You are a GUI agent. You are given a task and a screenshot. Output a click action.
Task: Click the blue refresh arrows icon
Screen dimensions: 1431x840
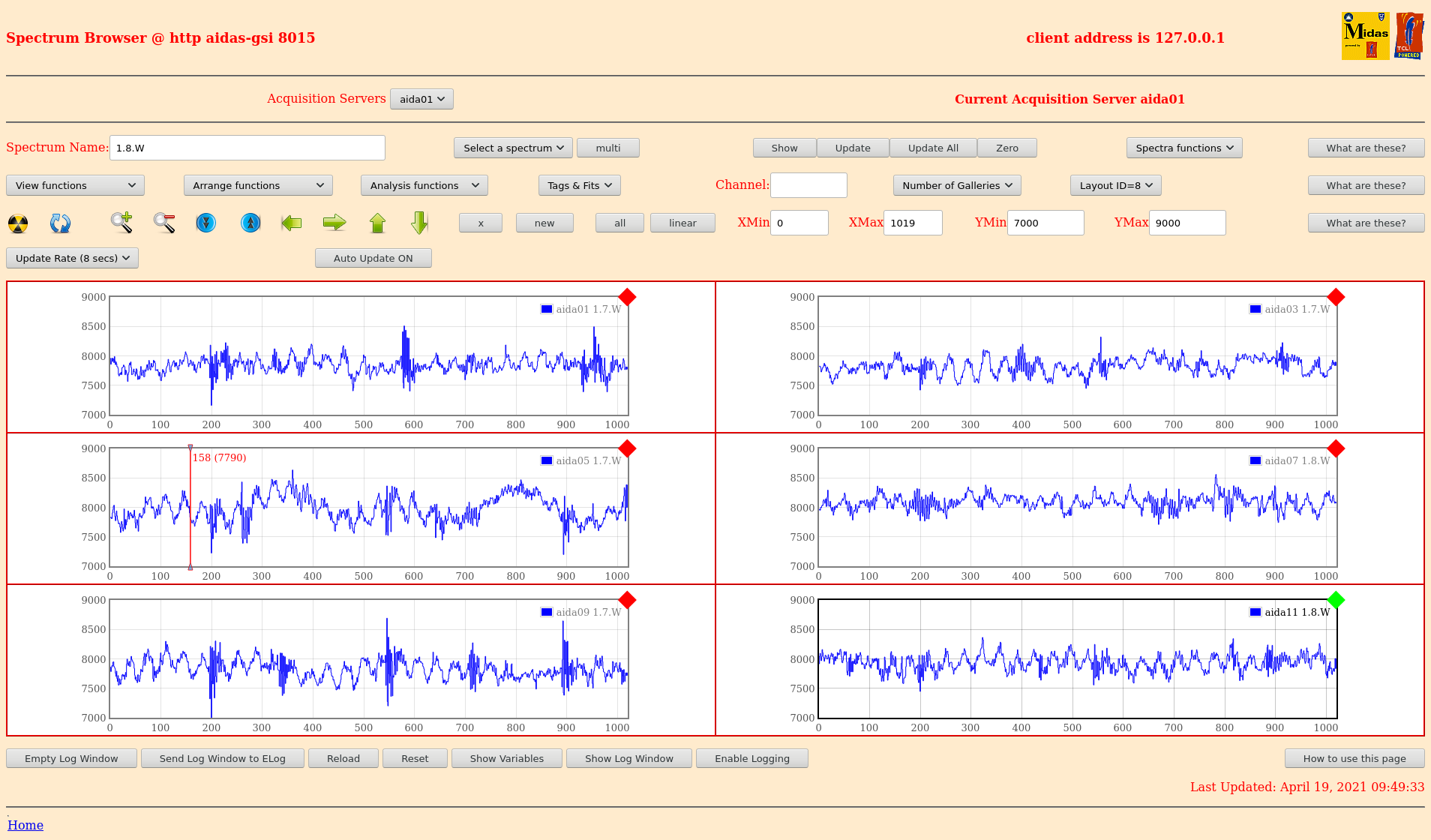[60, 223]
